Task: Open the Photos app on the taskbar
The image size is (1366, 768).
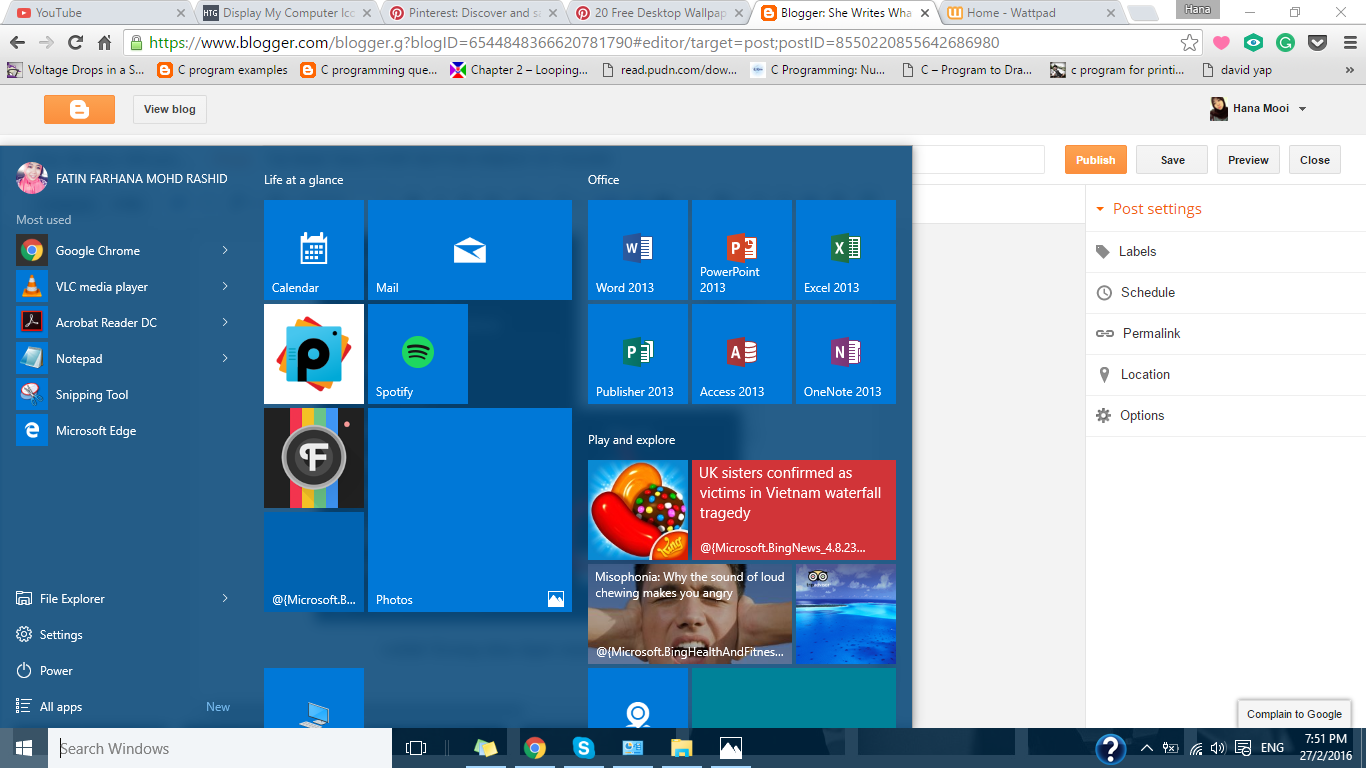Action: [x=730, y=748]
